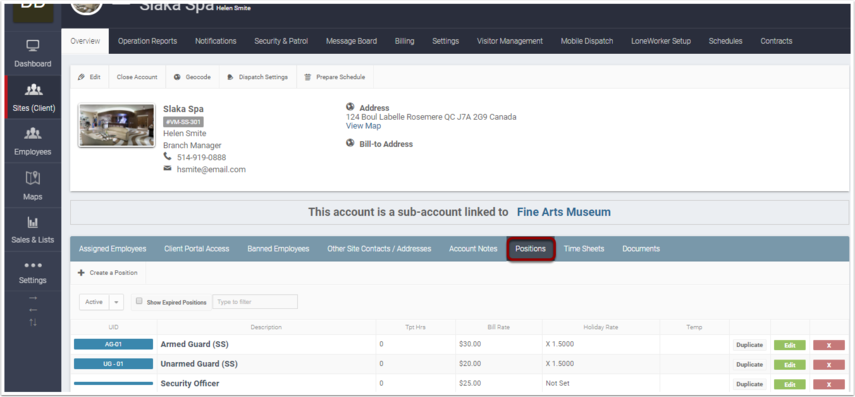
Task: Open the Maps sidebar icon
Action: pos(33,178)
